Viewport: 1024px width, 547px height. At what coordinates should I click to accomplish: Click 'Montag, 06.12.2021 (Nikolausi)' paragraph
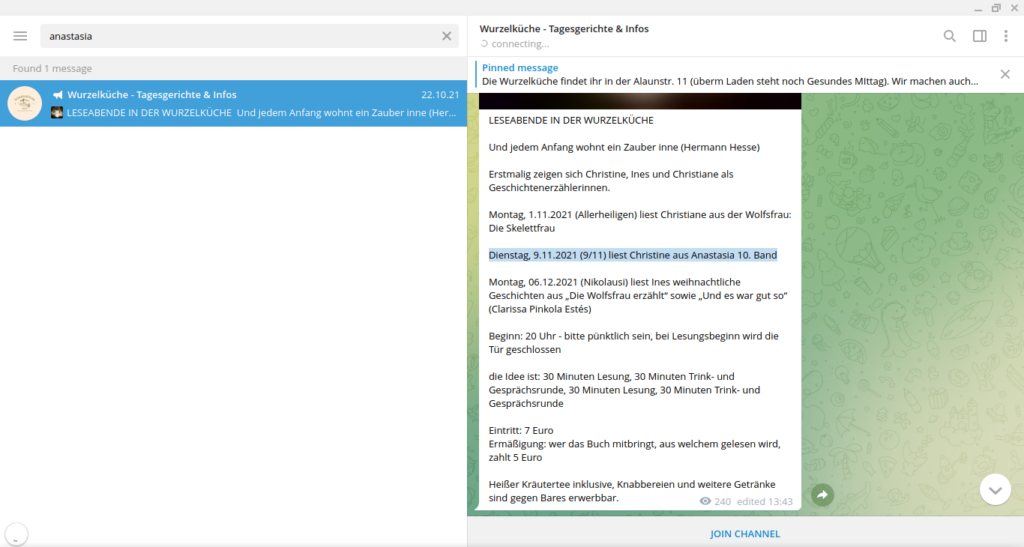[638, 295]
